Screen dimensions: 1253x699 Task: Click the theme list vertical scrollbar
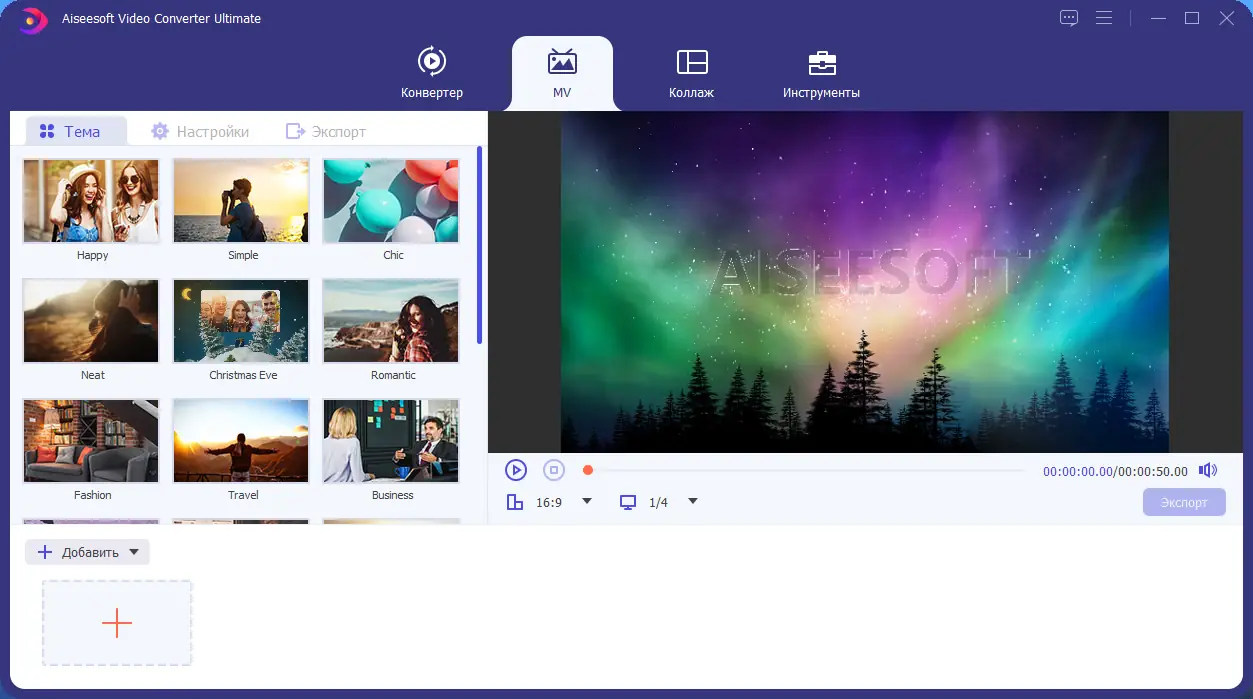click(x=480, y=245)
